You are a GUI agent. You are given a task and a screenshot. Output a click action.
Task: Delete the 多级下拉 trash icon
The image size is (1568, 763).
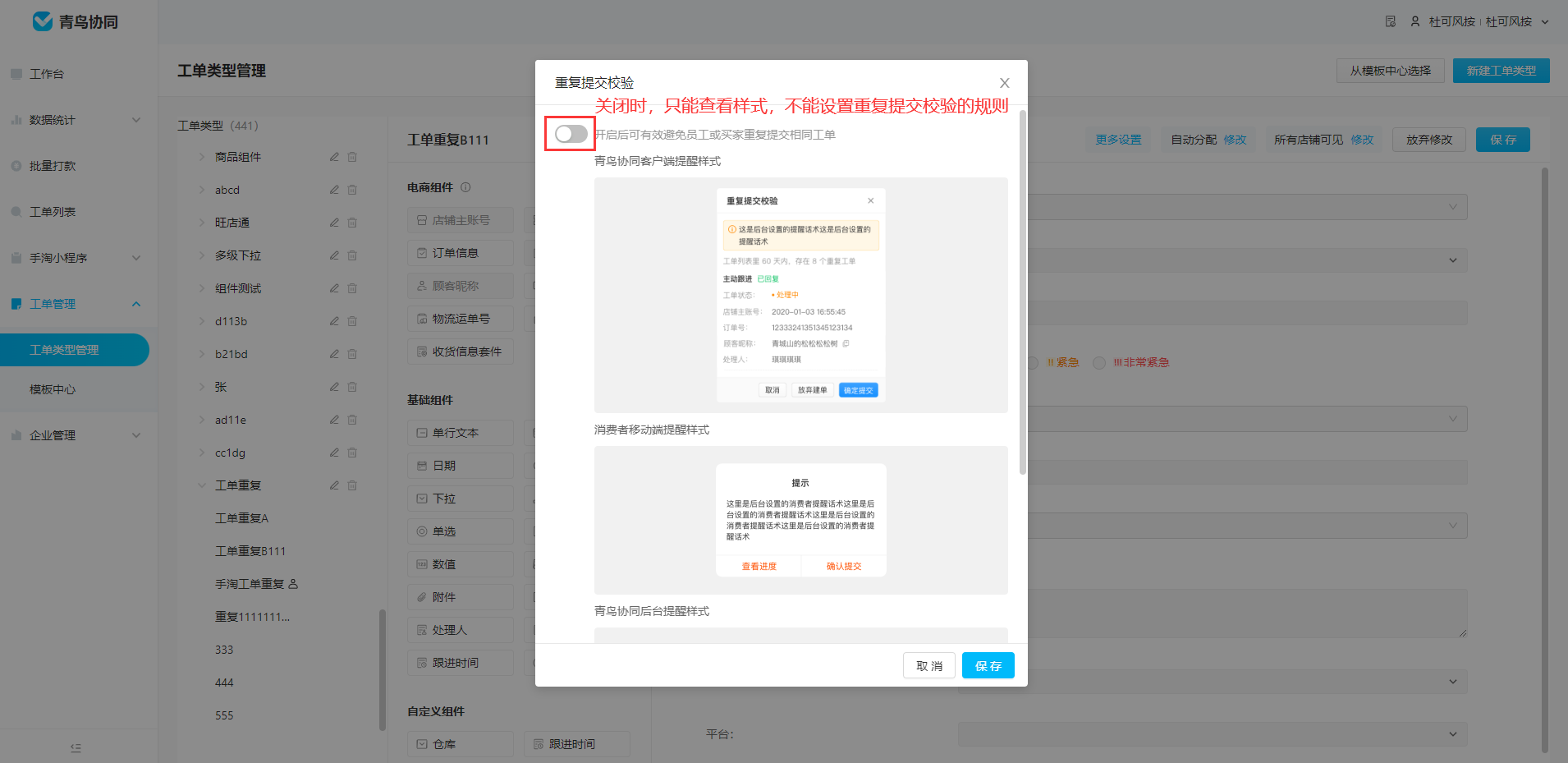[x=352, y=255]
